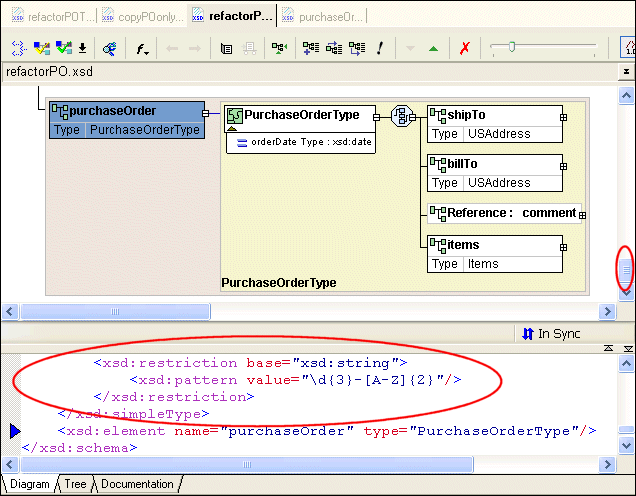636x496 pixels.
Task: Expand the shipTo element node
Action: click(x=565, y=117)
